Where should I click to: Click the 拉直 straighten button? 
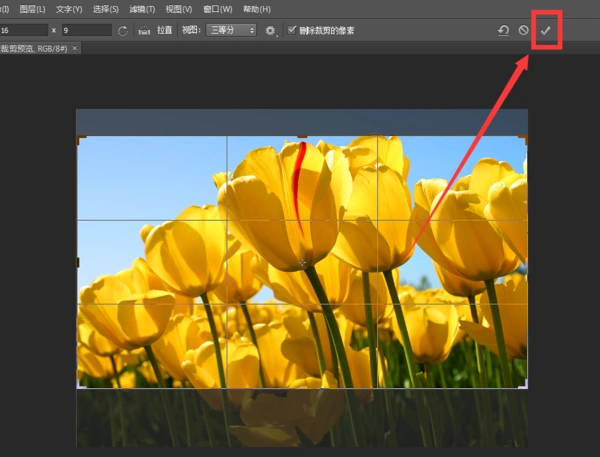click(165, 30)
